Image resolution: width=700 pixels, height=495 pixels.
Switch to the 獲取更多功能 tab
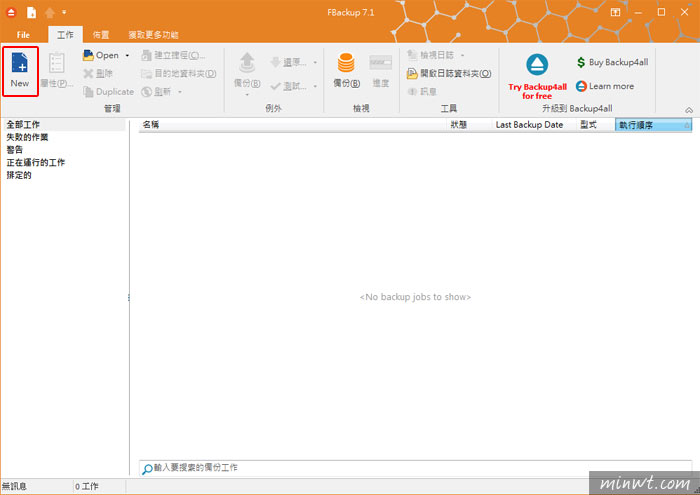(x=154, y=35)
